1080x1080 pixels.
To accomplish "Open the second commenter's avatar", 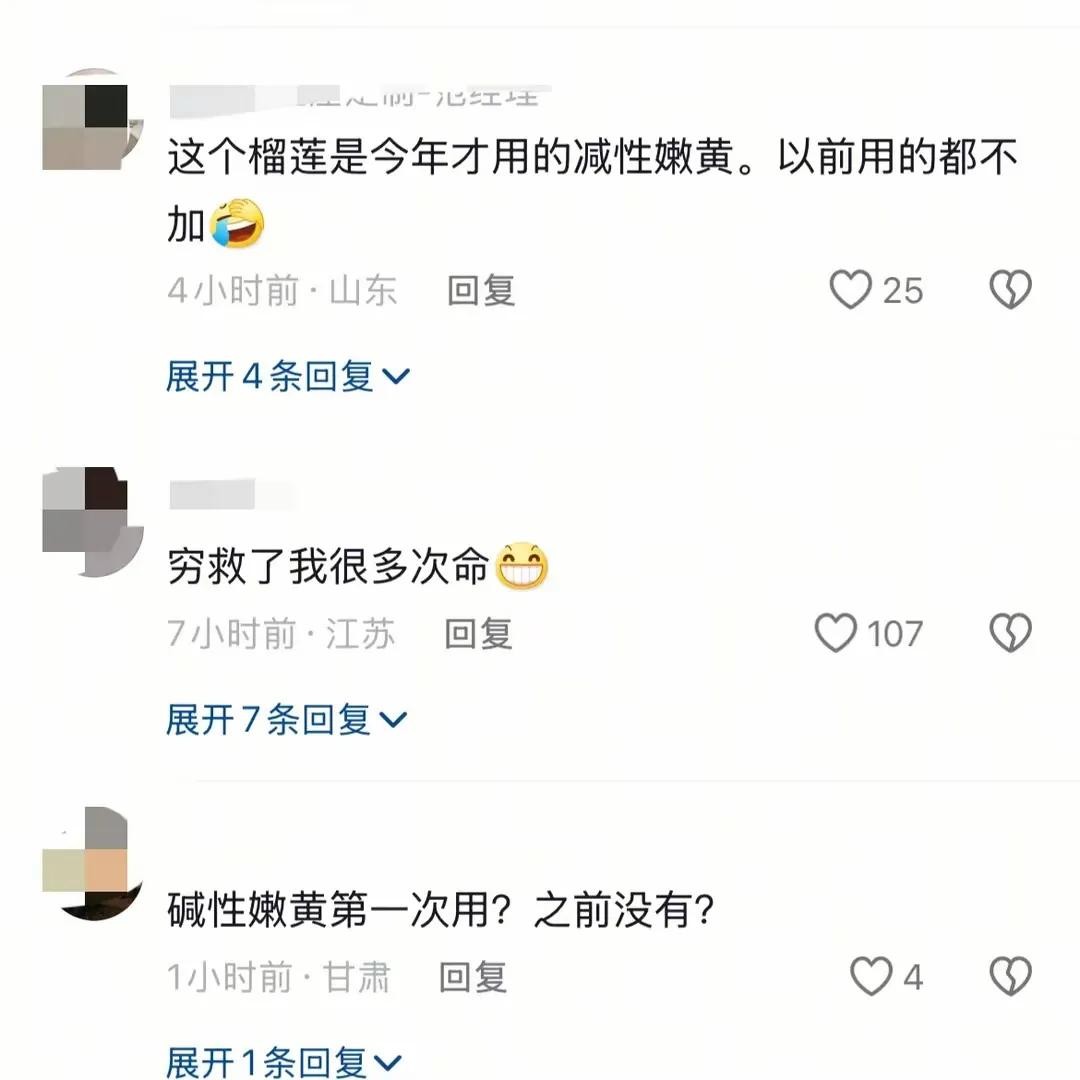I will coord(93,521).
